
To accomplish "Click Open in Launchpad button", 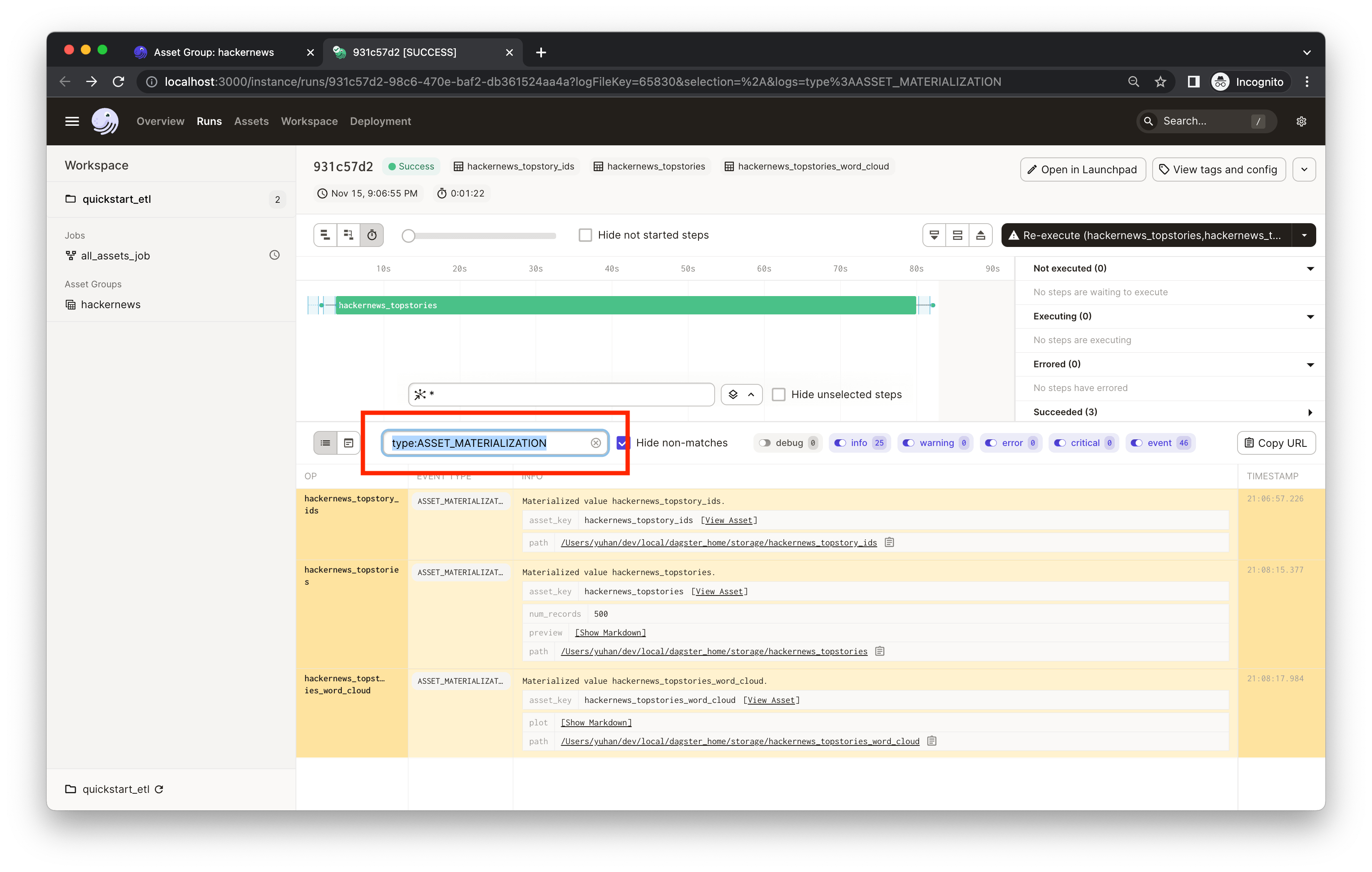I will coord(1083,169).
